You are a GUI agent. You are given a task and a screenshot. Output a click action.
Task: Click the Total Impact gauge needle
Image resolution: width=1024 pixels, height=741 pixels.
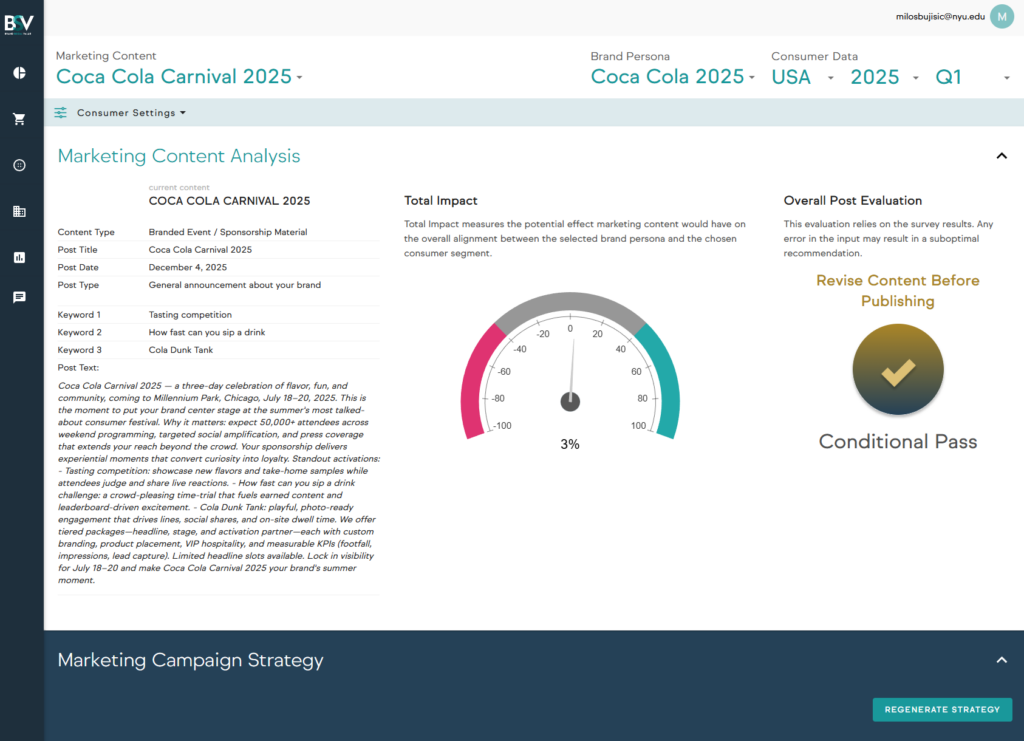tap(572, 370)
